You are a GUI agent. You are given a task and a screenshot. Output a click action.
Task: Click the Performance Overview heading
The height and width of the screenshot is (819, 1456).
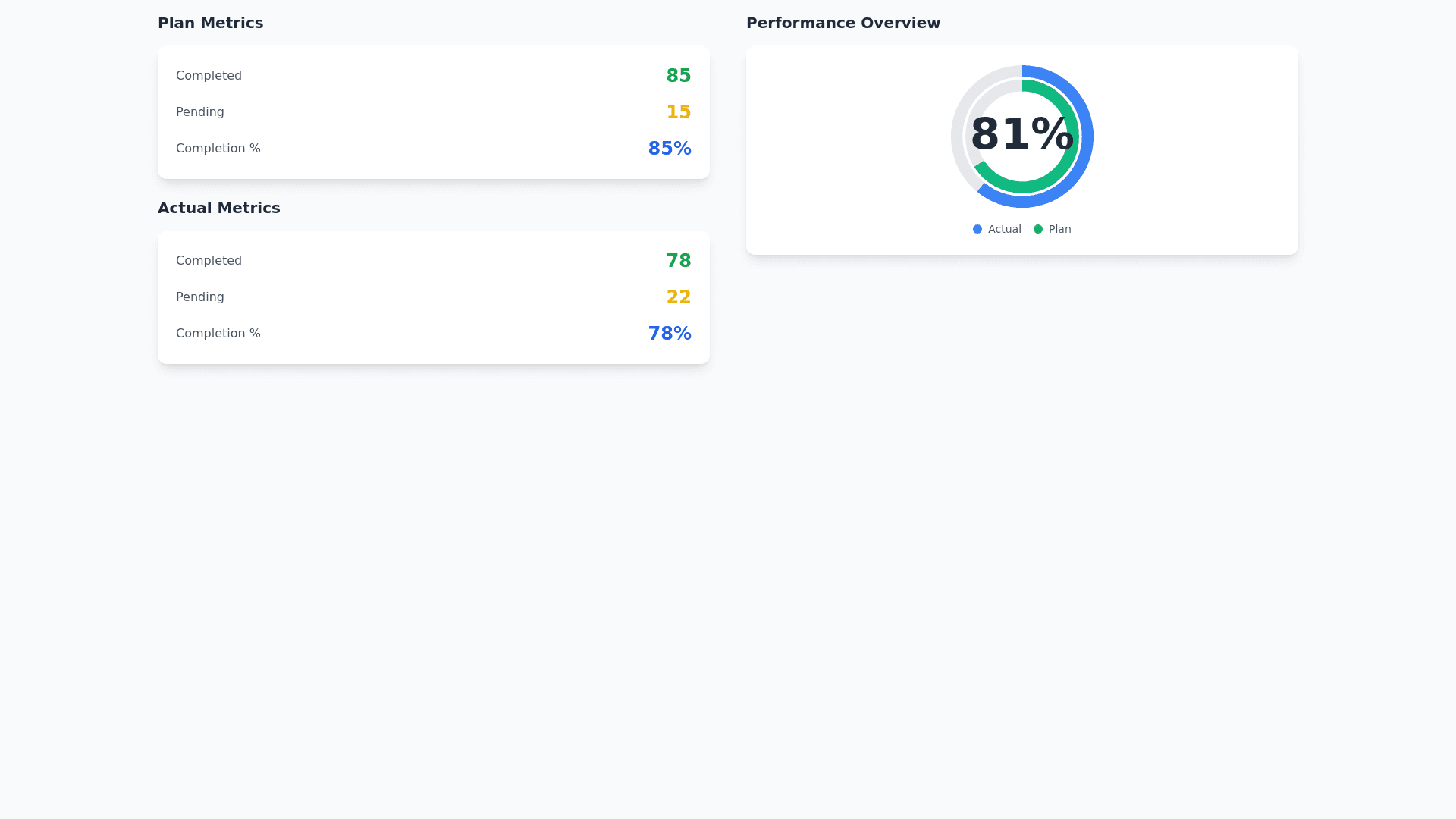[843, 23]
